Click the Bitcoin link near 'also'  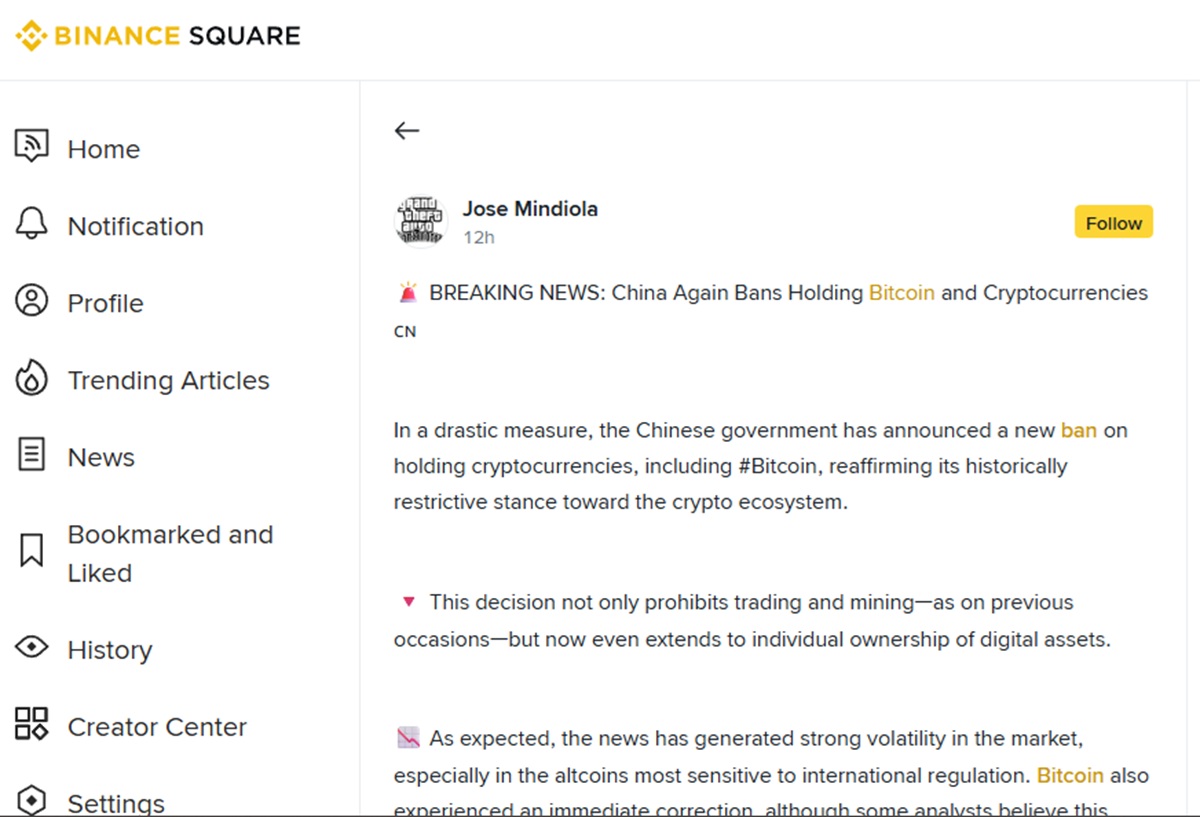tap(1070, 775)
